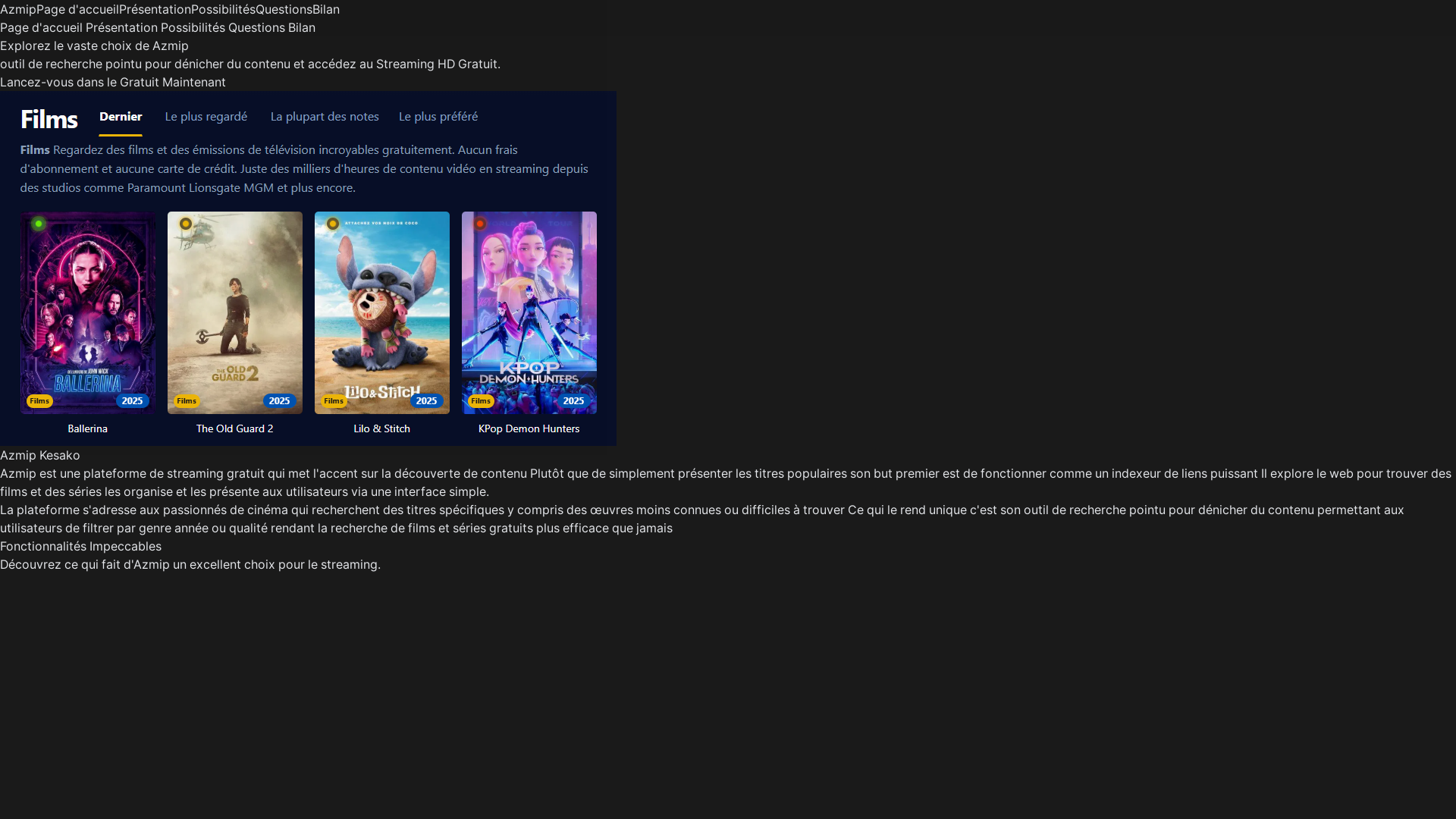Click green status dot on Ballerina poster
Image resolution: width=1456 pixels, height=819 pixels.
coord(39,224)
